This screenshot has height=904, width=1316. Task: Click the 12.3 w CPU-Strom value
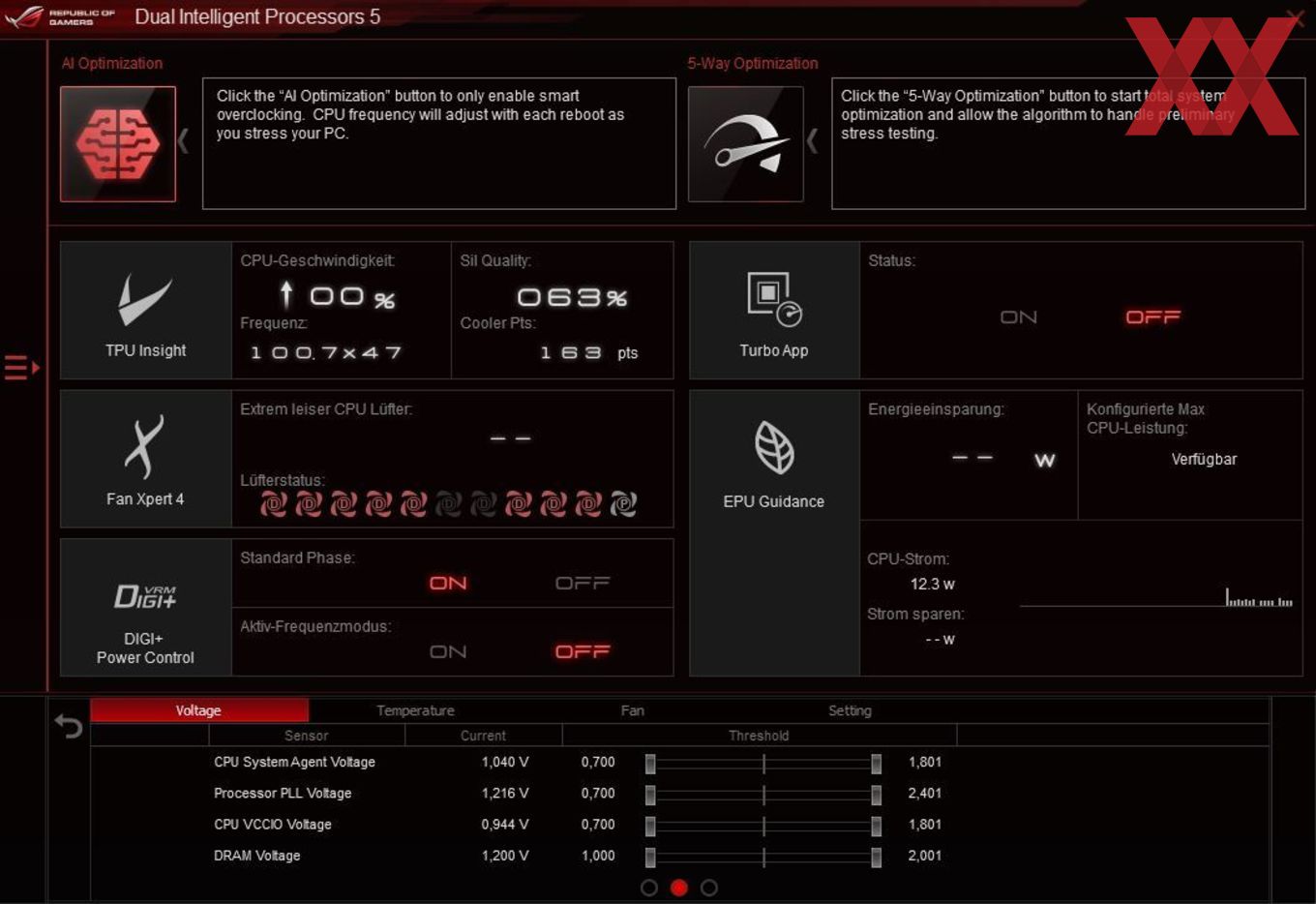pyautogui.click(x=933, y=584)
